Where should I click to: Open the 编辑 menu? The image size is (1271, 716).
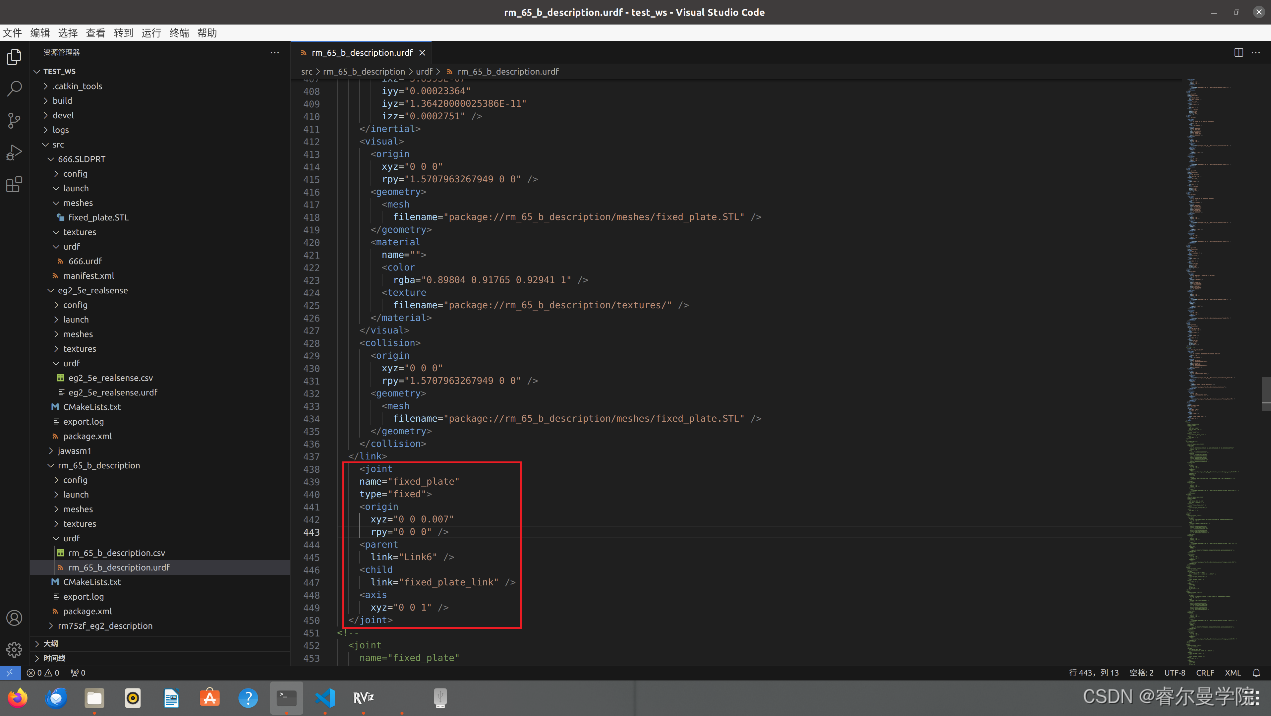click(40, 33)
